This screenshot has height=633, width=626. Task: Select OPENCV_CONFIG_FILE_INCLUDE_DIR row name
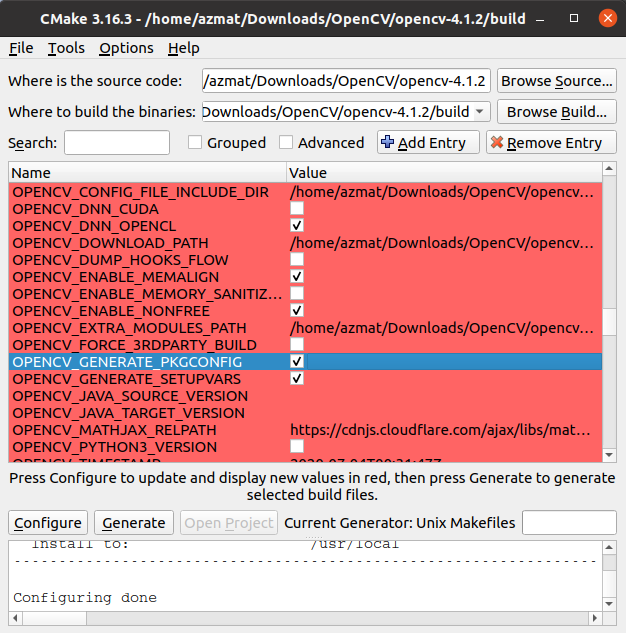pyautogui.click(x=140, y=192)
